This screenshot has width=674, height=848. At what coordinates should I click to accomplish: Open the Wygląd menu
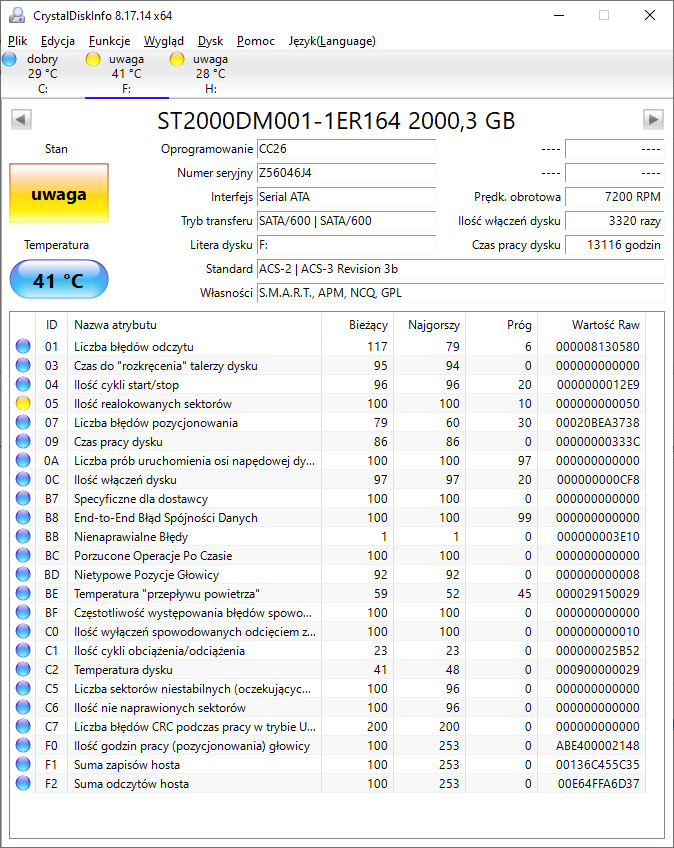tap(163, 41)
